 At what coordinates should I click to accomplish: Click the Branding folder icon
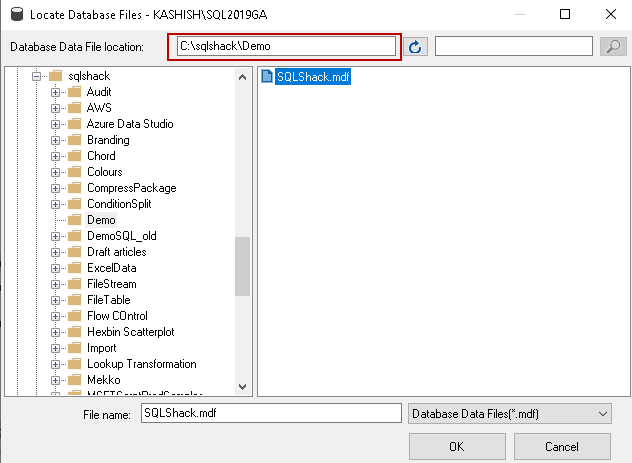point(75,140)
